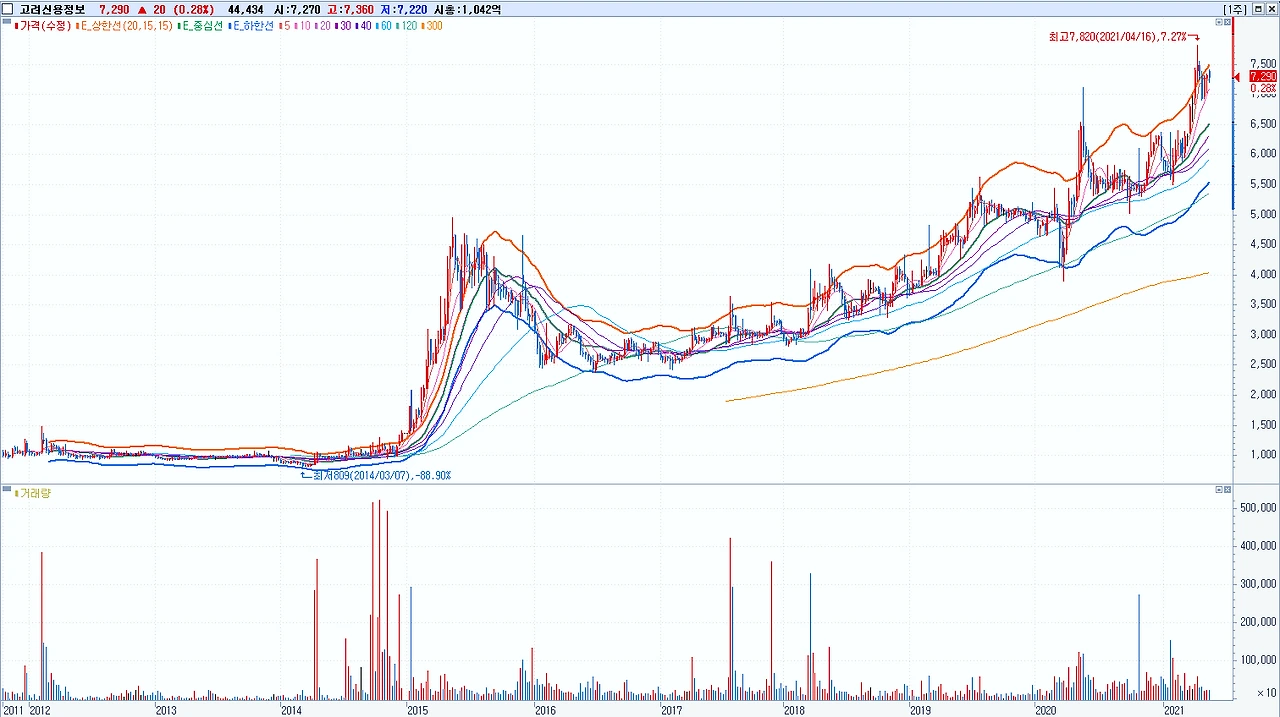
Task: Select the 가격(수정) price series legend
Action: pyautogui.click(x=44, y=25)
